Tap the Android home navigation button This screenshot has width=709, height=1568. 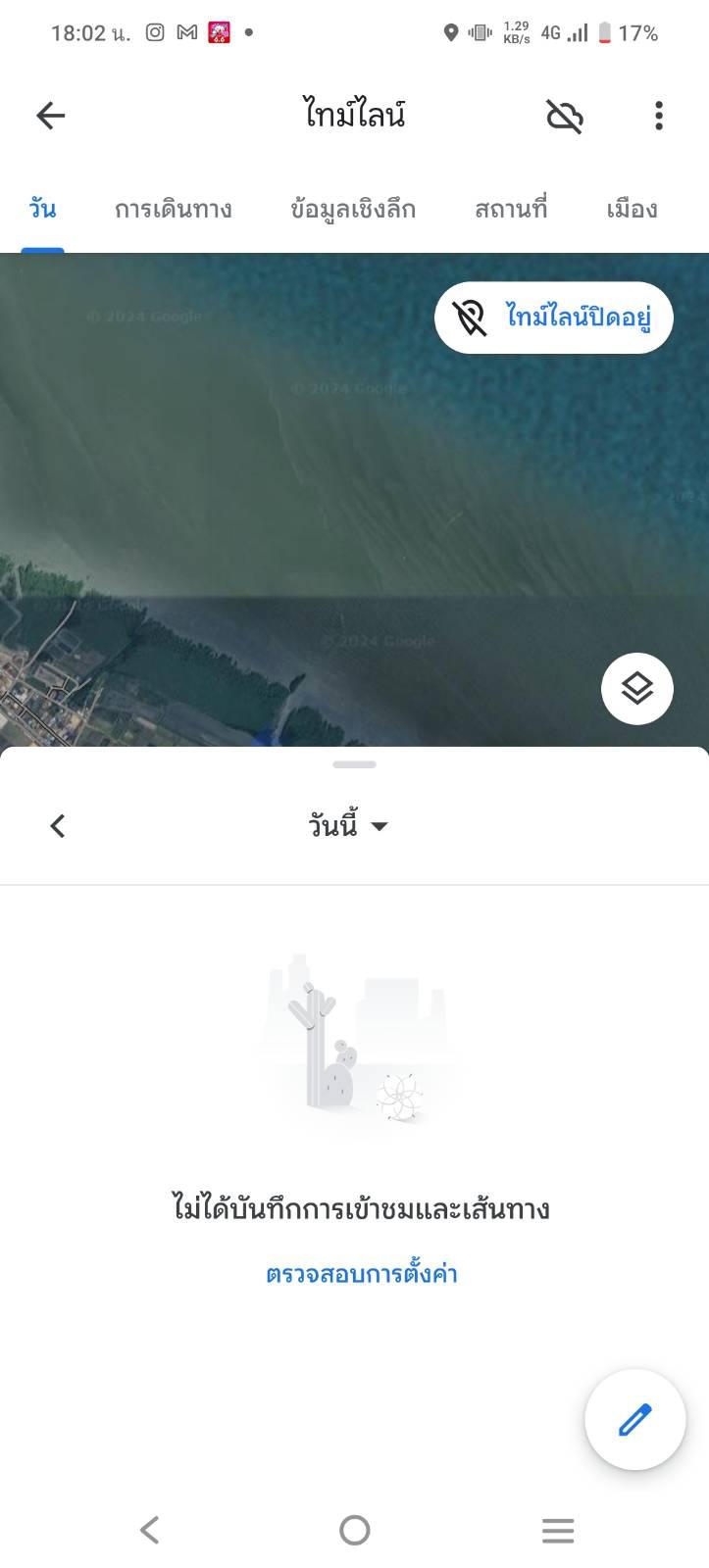coord(354,1530)
